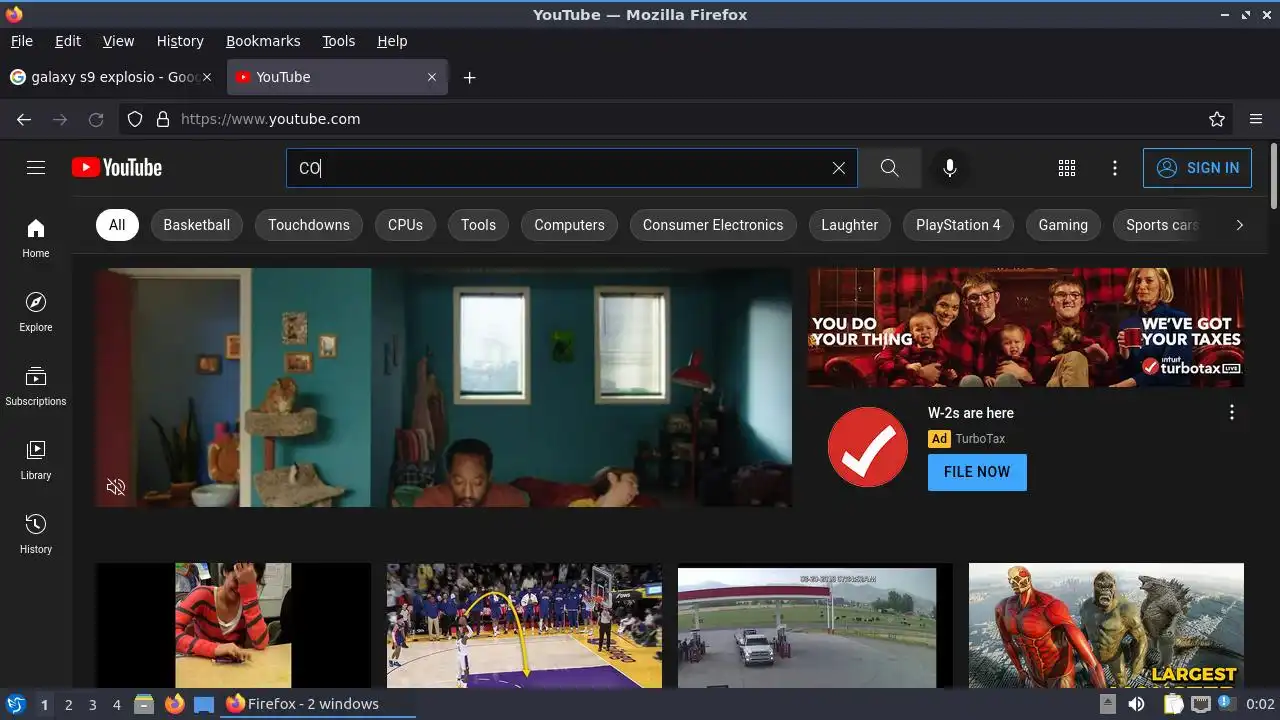1280x720 pixels.
Task: Open YouTube settings three-dot menu
Action: pyautogui.click(x=1115, y=168)
